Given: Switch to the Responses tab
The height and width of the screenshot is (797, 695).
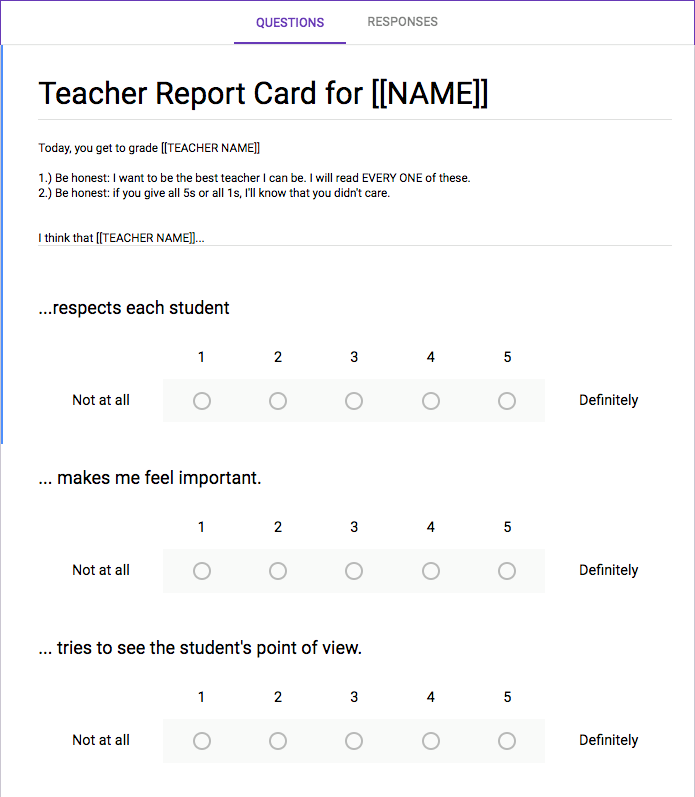Looking at the screenshot, I should [402, 22].
